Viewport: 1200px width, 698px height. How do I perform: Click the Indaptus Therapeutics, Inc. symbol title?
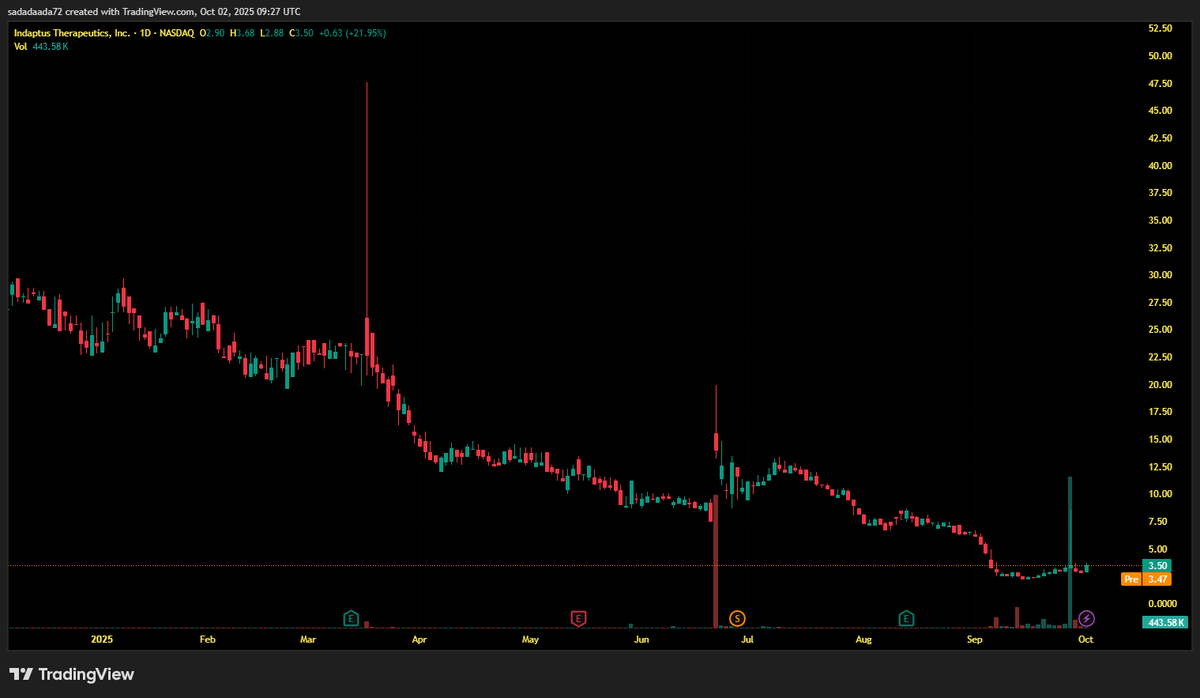(x=71, y=33)
